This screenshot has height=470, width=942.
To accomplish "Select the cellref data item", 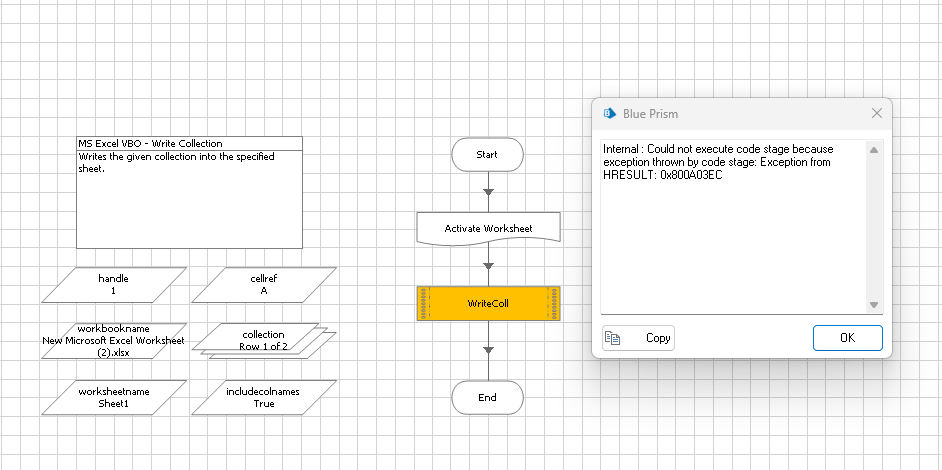I will pyautogui.click(x=264, y=284).
